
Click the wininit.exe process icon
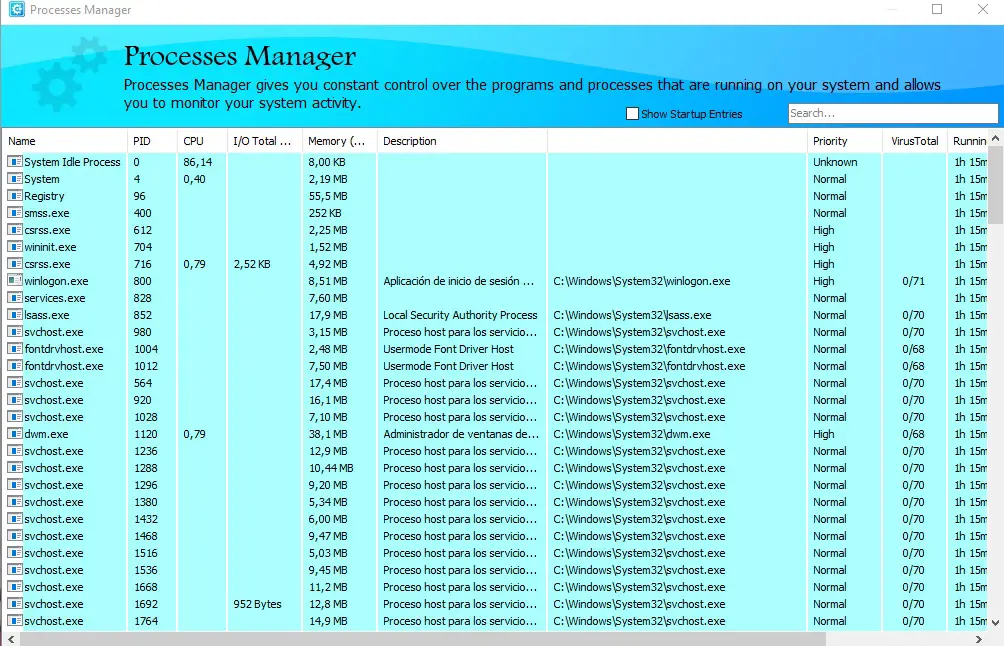(15, 246)
